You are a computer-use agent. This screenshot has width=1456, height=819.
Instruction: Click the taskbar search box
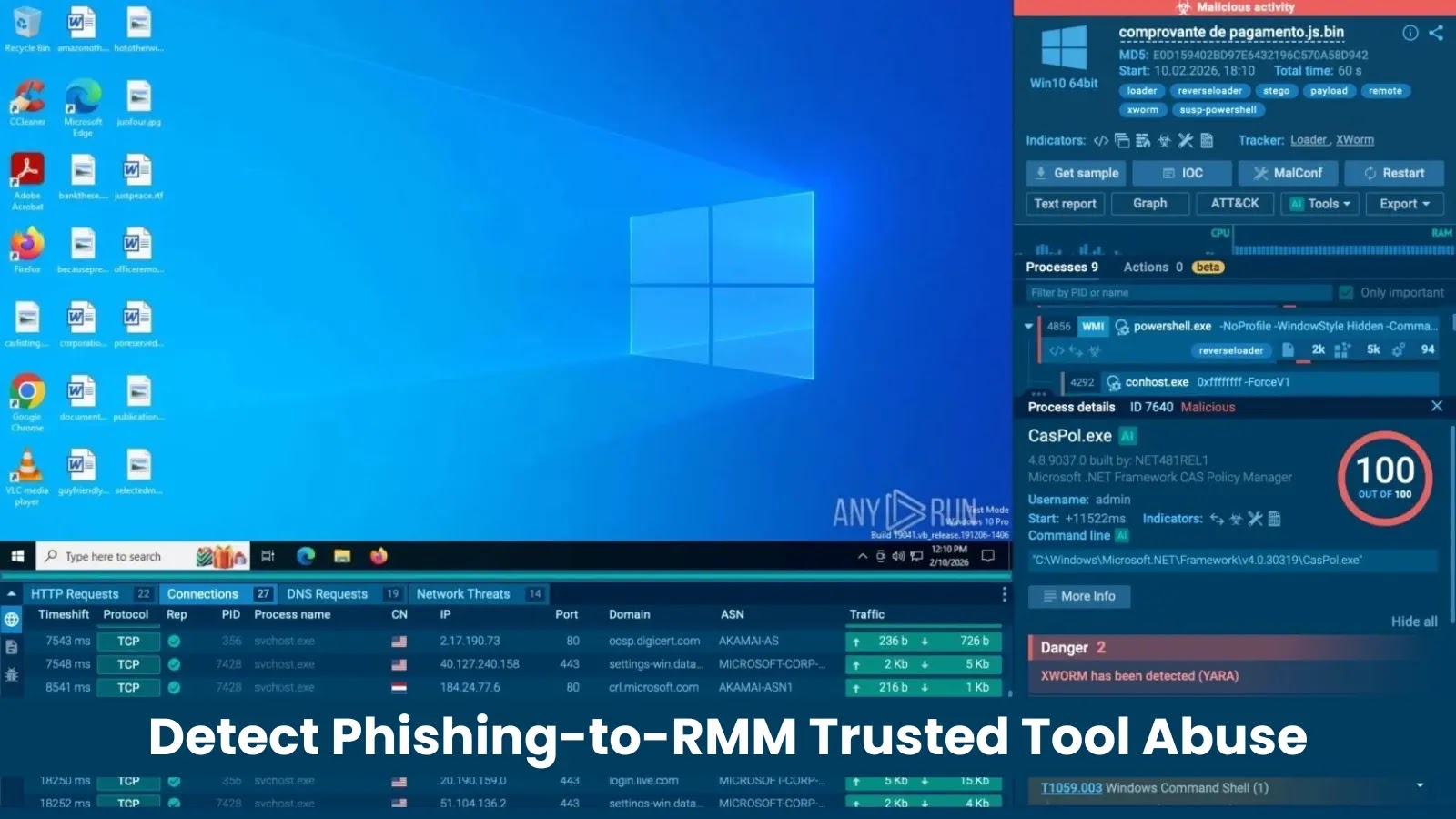pos(142,556)
